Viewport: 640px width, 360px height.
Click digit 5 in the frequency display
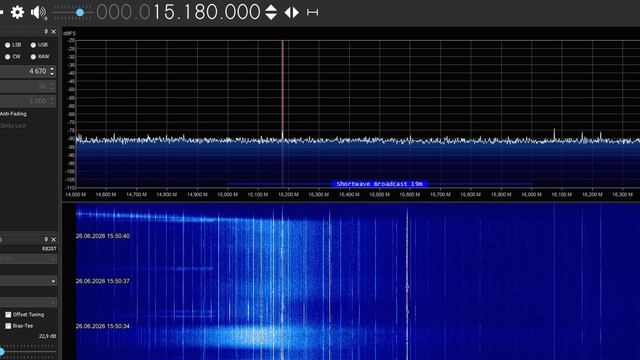coord(170,12)
